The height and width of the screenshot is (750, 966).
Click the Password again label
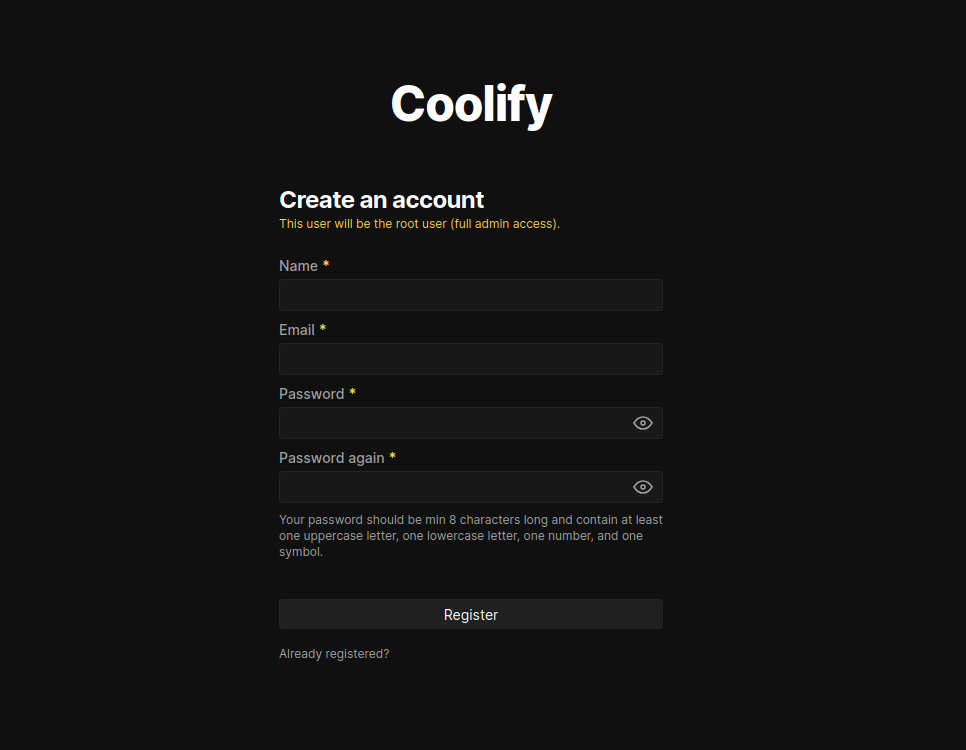click(331, 458)
